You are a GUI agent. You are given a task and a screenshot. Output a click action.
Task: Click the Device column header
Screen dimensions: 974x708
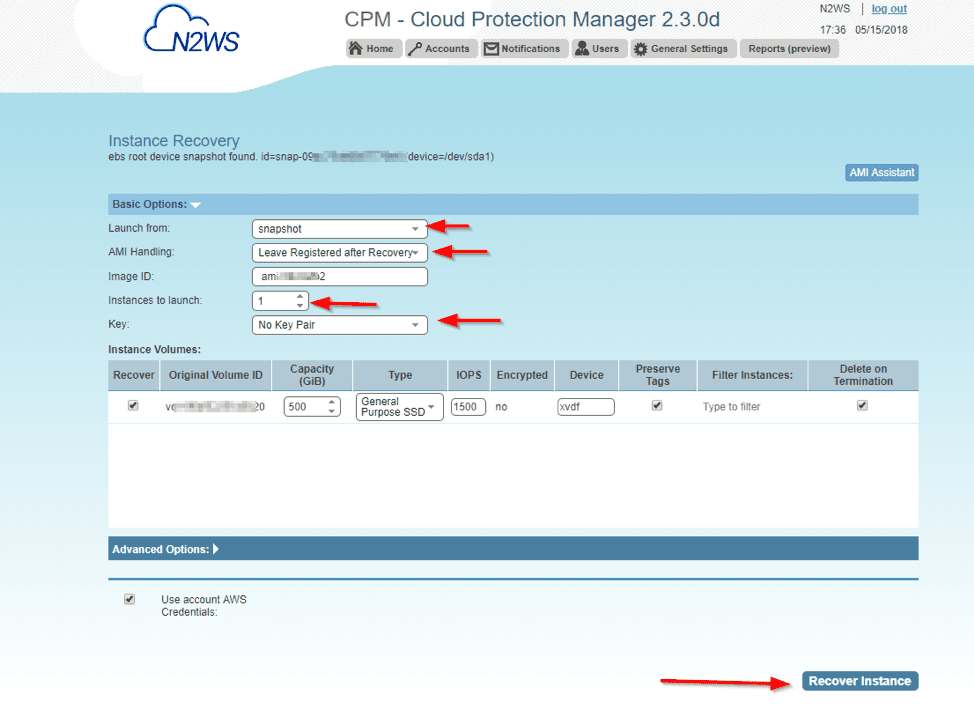click(x=586, y=375)
